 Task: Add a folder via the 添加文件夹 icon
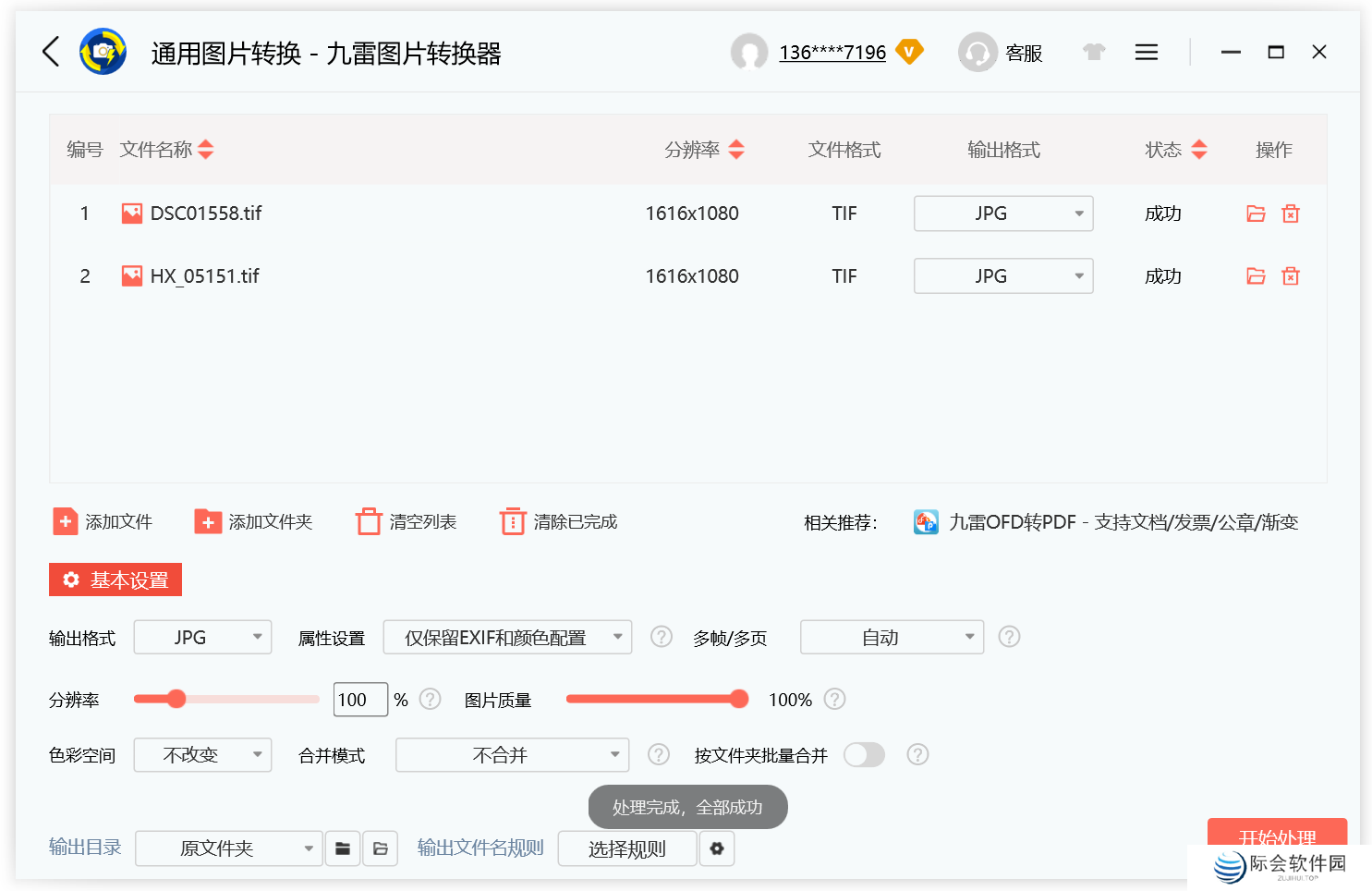[208, 521]
